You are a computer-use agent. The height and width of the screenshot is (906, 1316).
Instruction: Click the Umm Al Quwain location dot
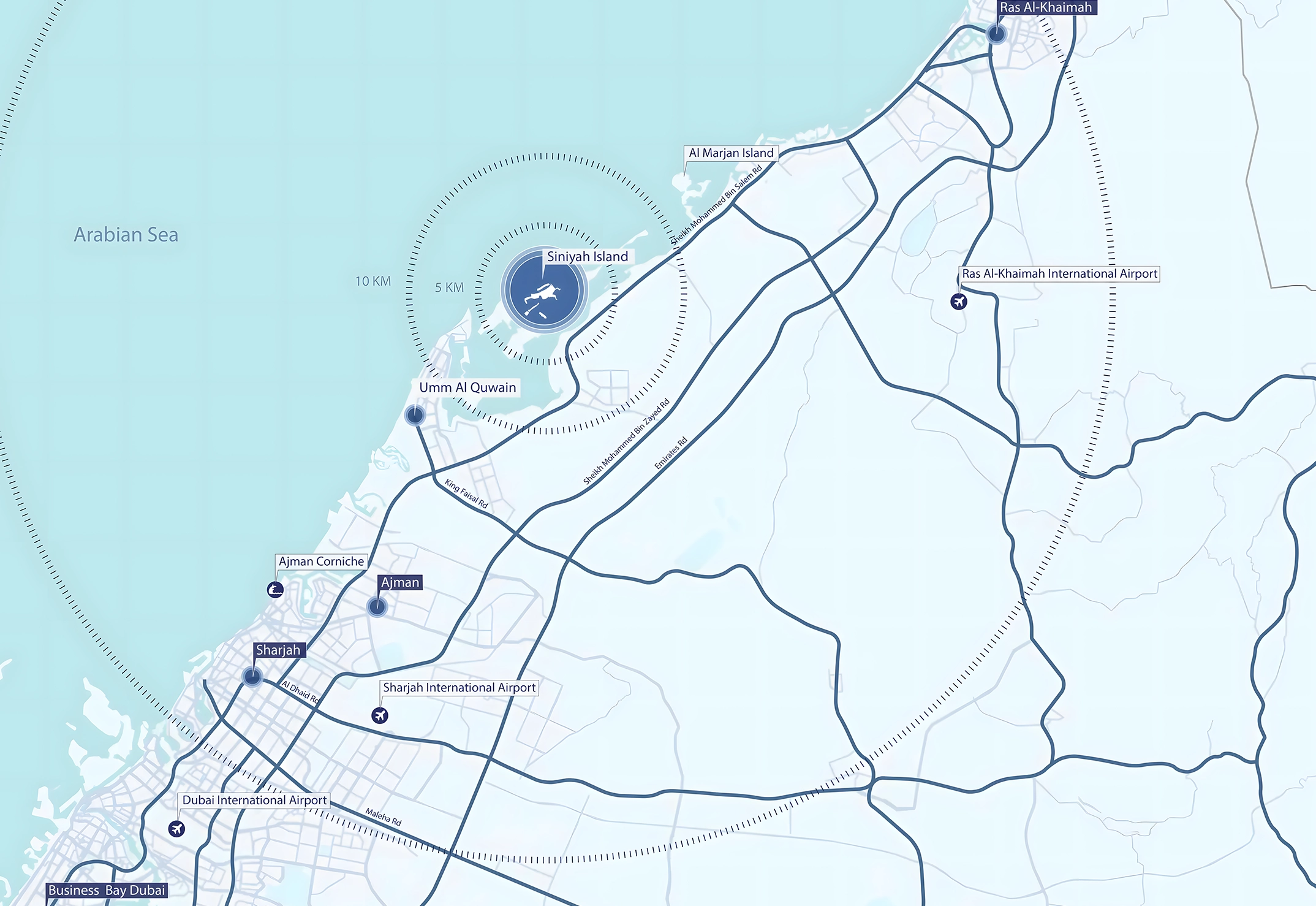coord(415,416)
